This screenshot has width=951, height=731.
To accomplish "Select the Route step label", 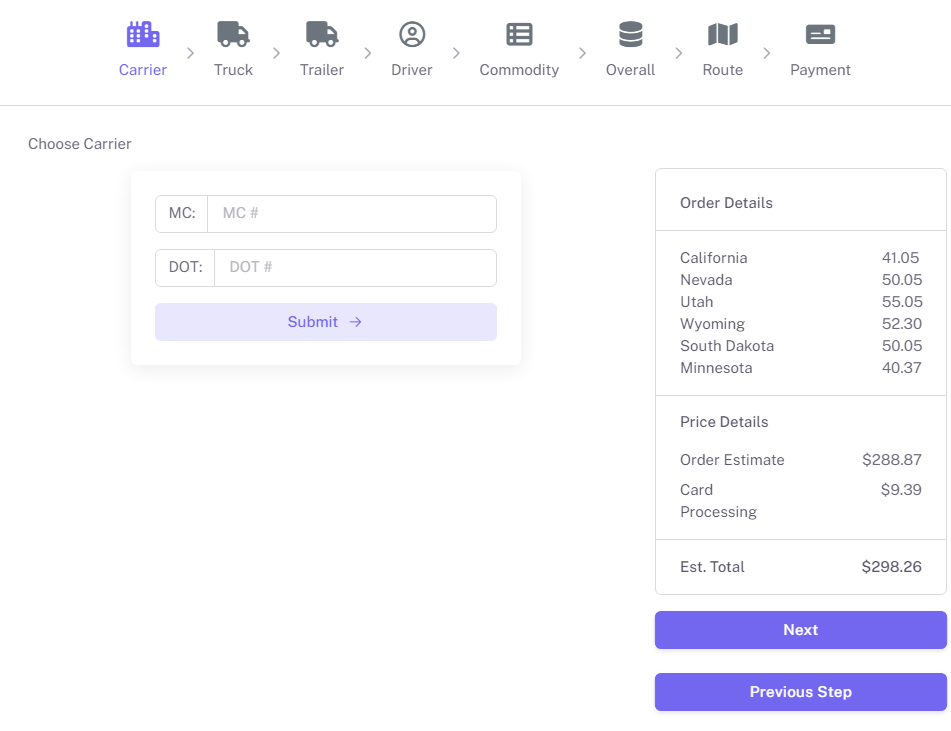I will (723, 70).
